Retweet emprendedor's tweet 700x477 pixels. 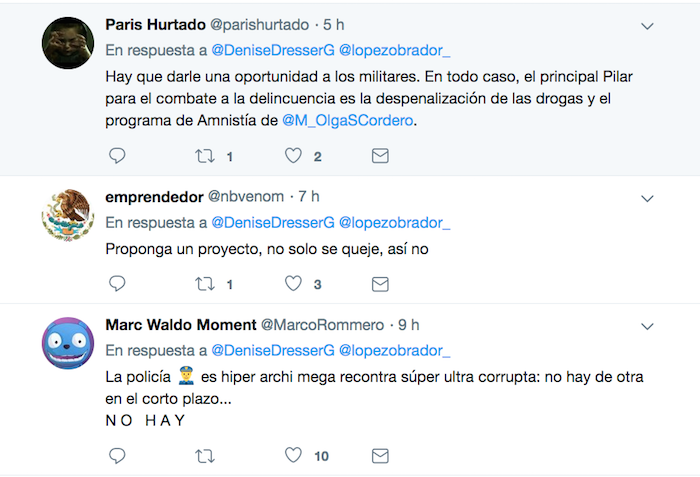click(x=205, y=284)
